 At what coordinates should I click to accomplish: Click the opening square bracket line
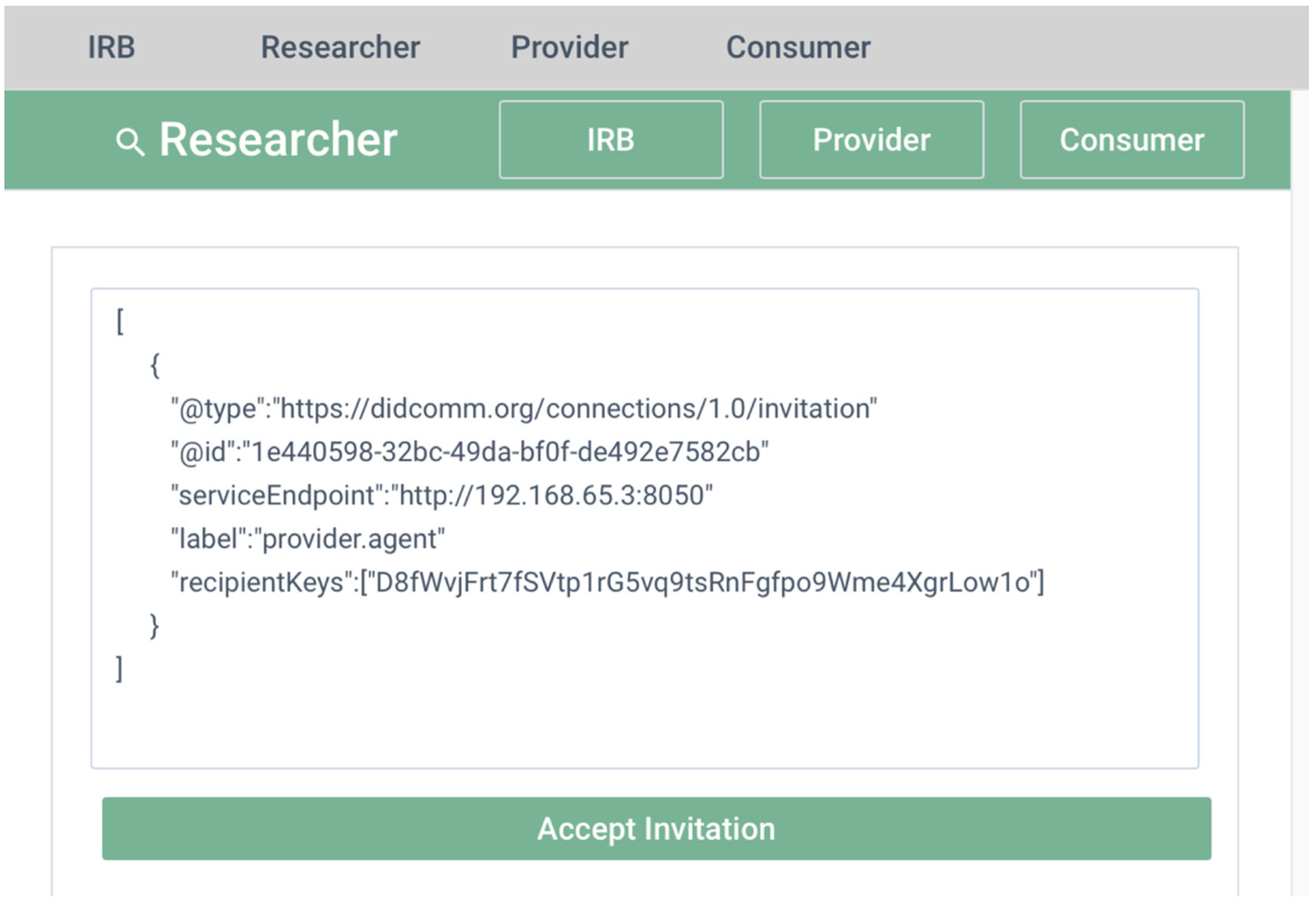[x=120, y=321]
